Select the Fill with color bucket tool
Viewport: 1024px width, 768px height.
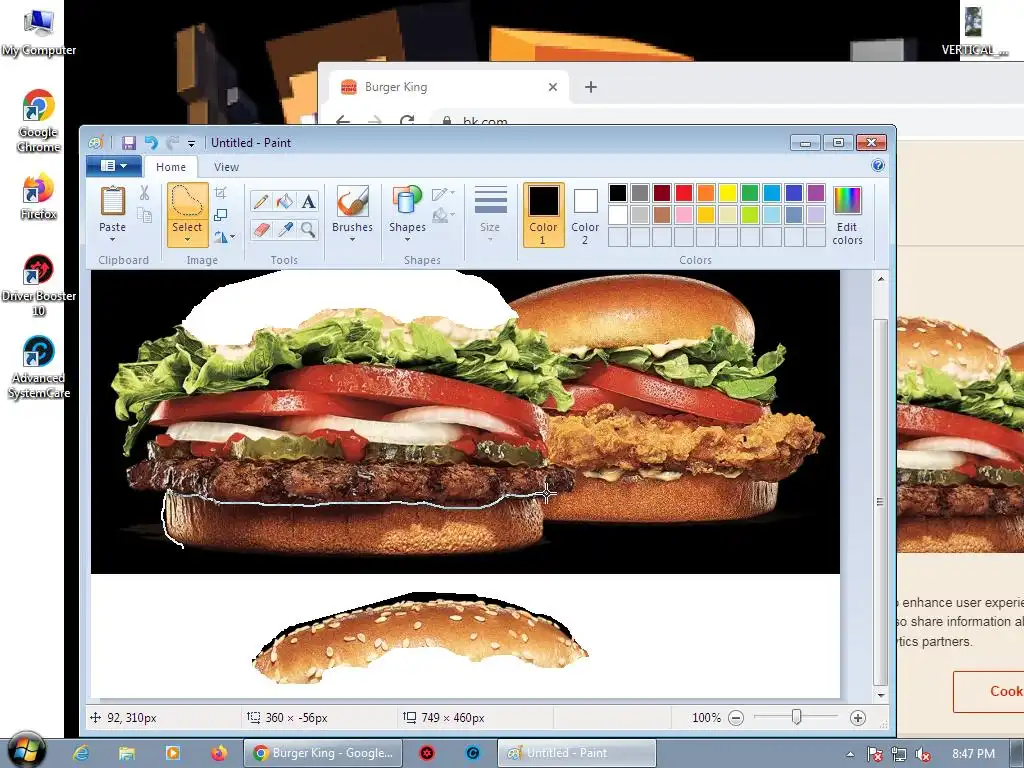(x=285, y=201)
